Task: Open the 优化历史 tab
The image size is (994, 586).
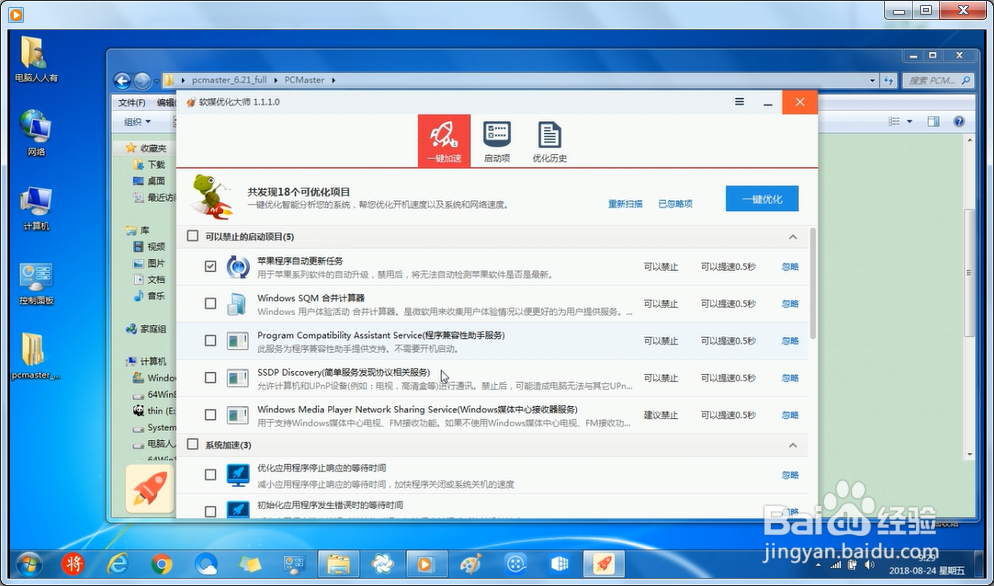Action: 550,140
